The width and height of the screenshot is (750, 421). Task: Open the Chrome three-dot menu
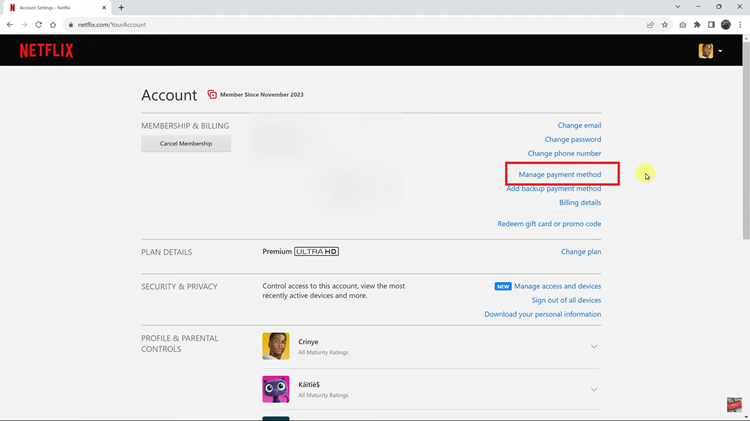pyautogui.click(x=740, y=25)
